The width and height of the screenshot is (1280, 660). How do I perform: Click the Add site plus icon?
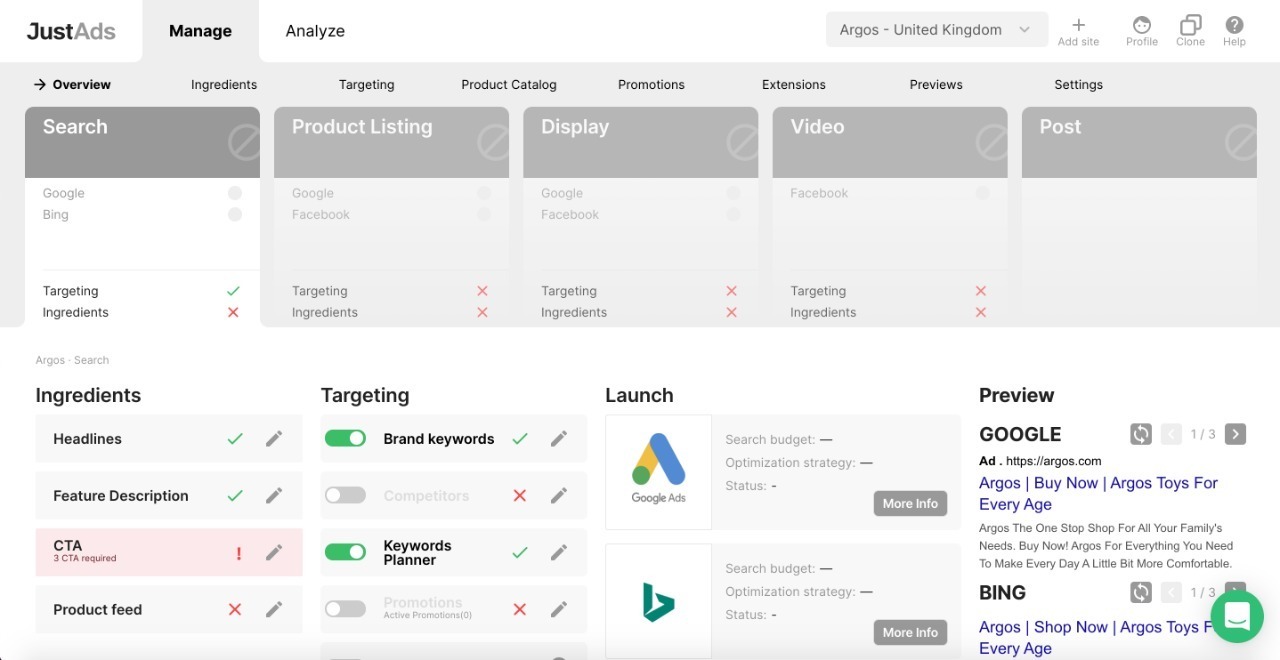pyautogui.click(x=1078, y=25)
